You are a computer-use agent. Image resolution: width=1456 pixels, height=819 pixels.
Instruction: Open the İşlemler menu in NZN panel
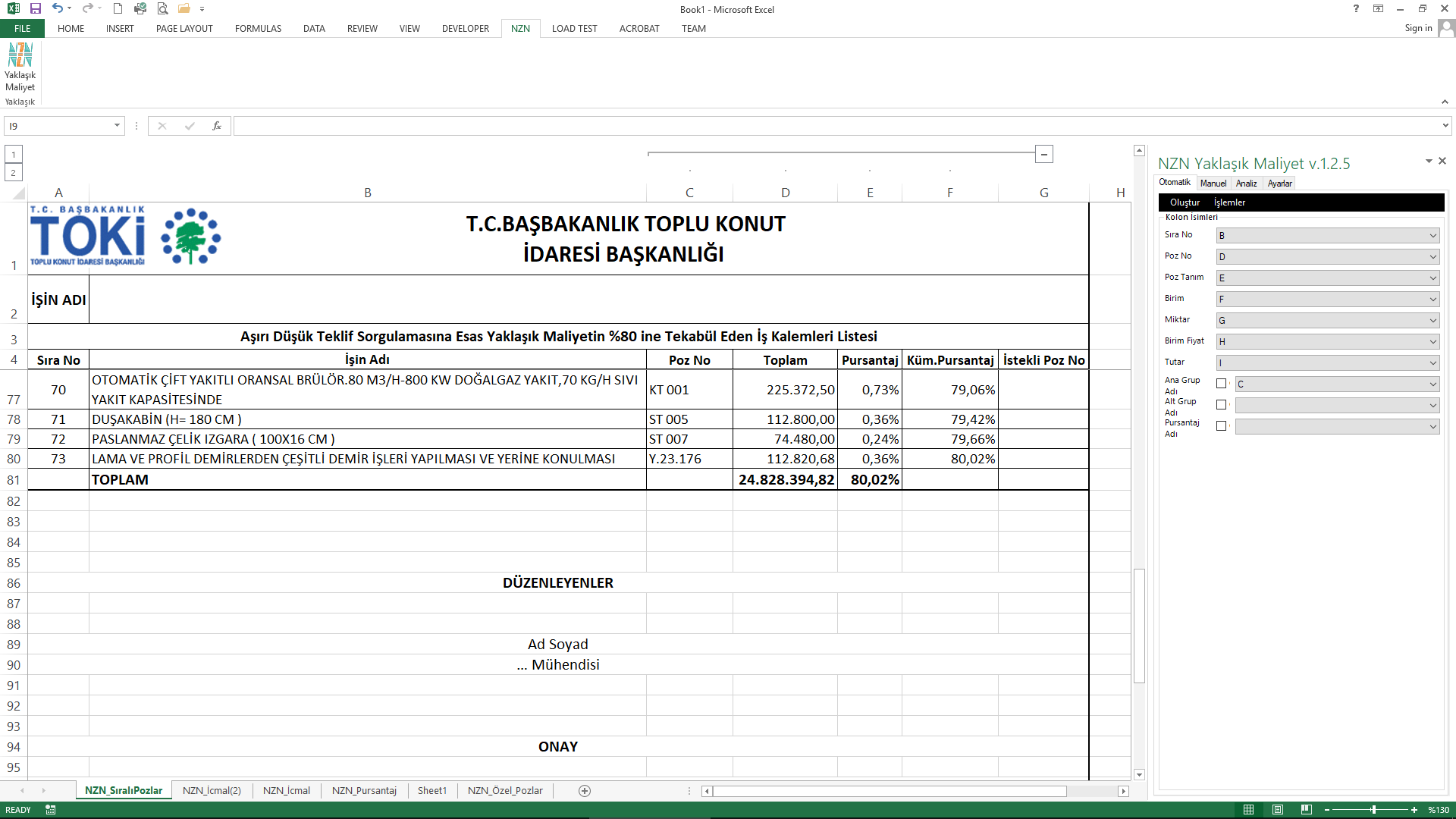[1229, 202]
